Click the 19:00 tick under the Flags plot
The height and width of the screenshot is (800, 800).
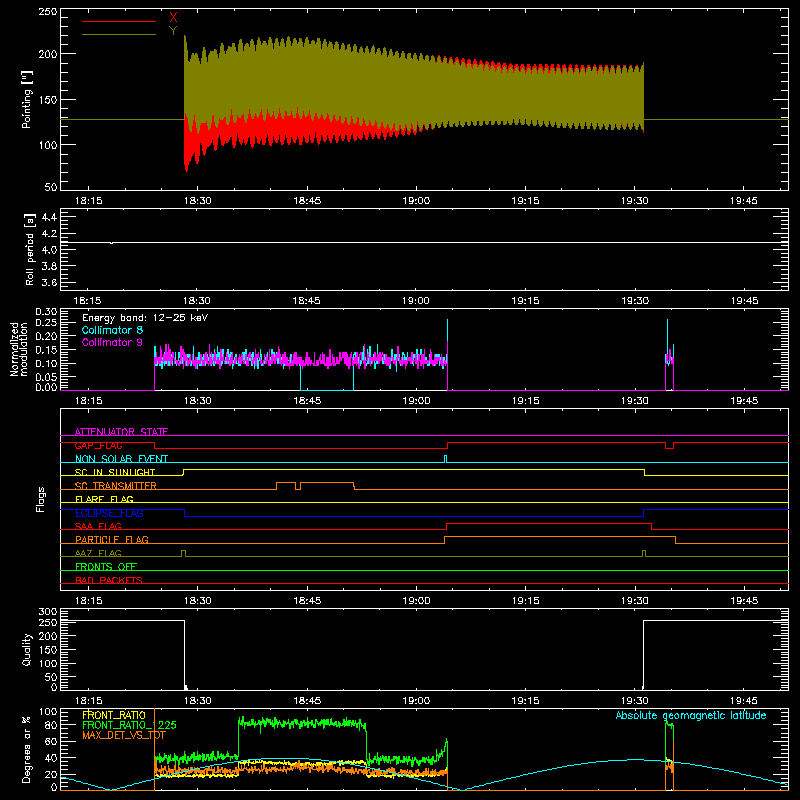click(x=416, y=601)
